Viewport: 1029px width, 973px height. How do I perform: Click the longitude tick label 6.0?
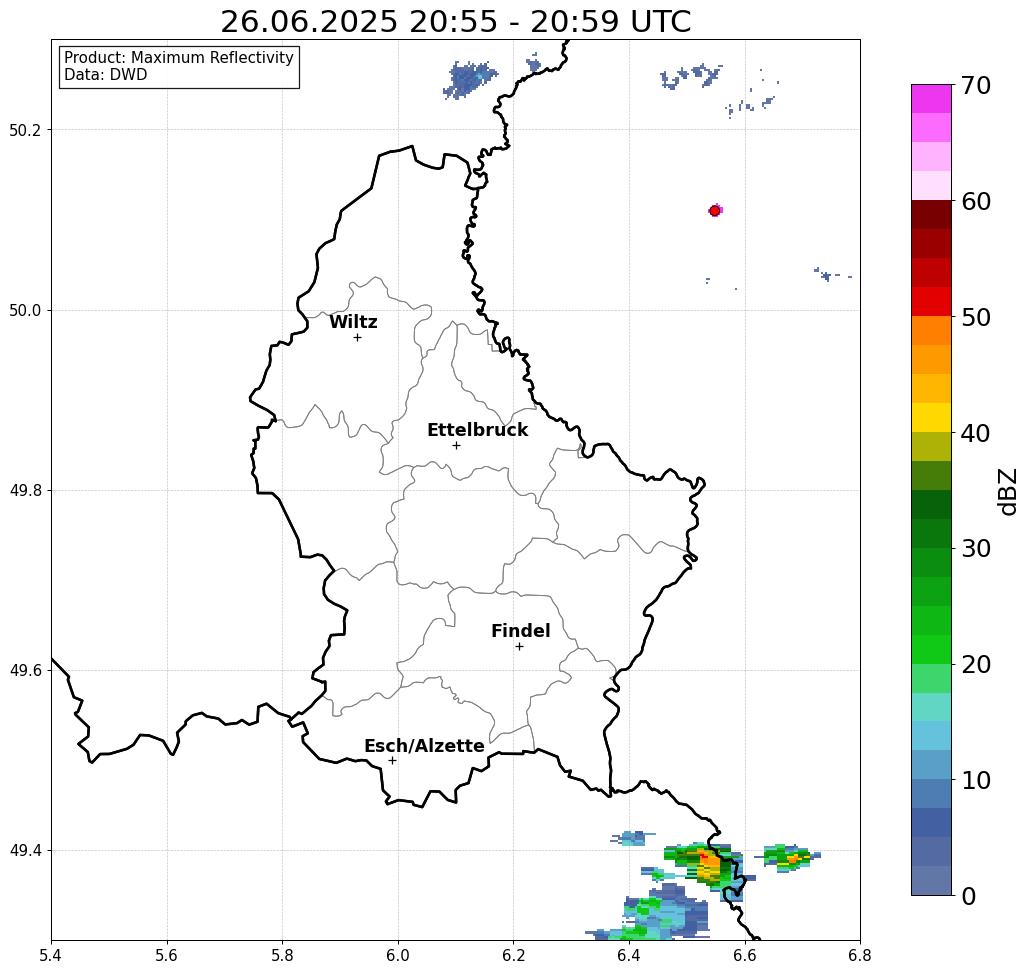tap(398, 955)
